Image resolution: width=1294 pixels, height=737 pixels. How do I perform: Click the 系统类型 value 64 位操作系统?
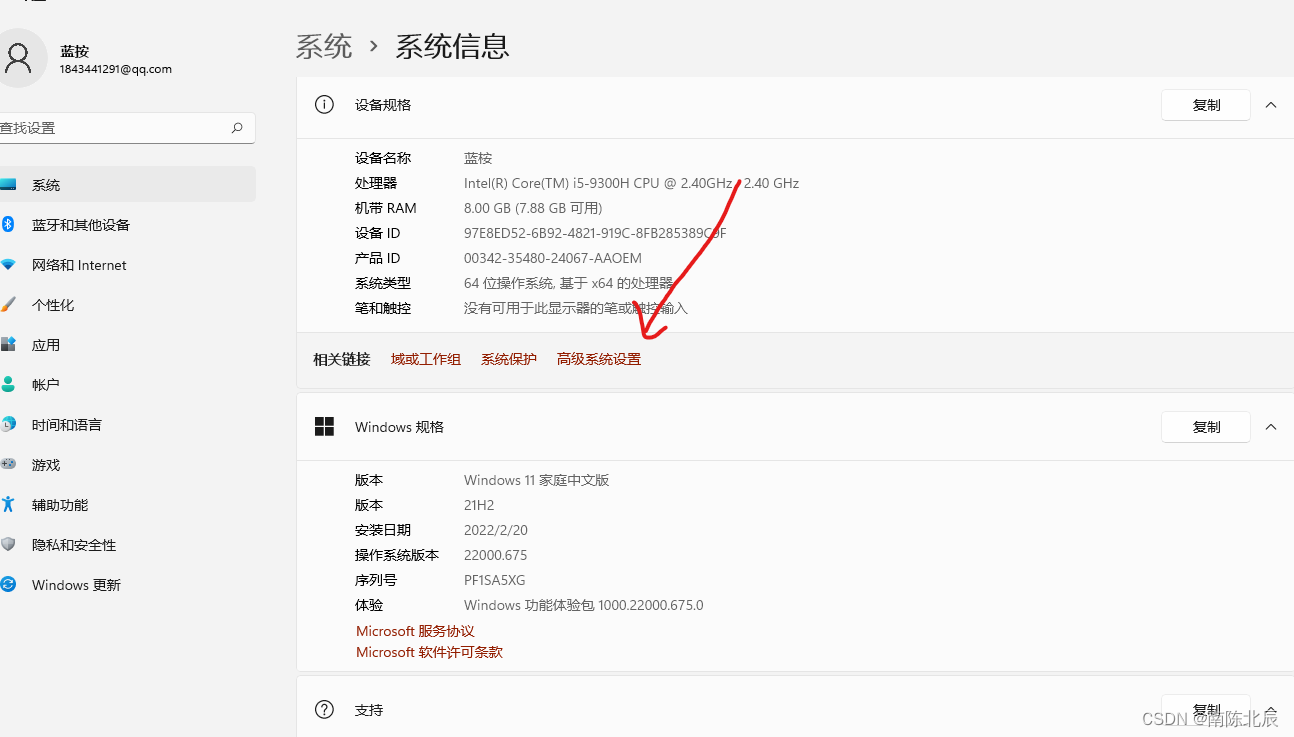(569, 283)
